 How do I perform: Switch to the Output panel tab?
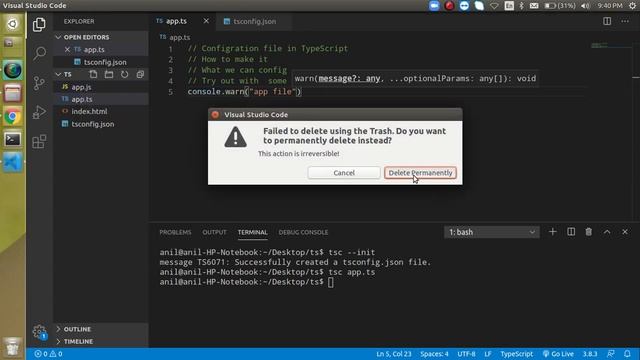214,232
